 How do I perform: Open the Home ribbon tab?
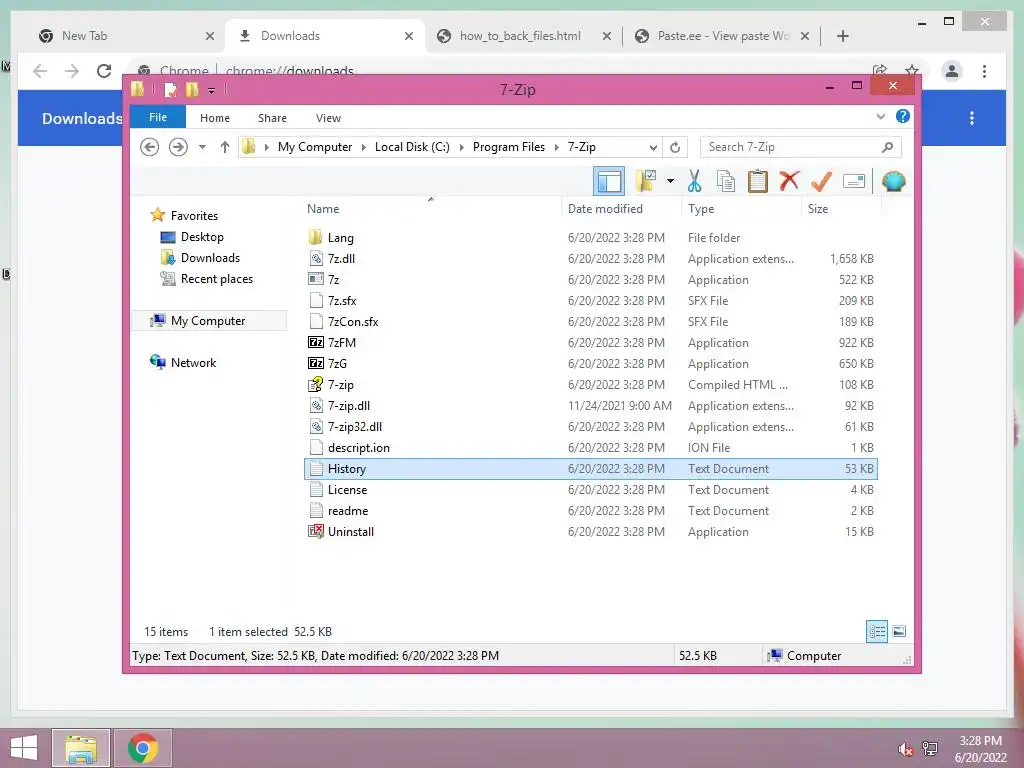(215, 118)
